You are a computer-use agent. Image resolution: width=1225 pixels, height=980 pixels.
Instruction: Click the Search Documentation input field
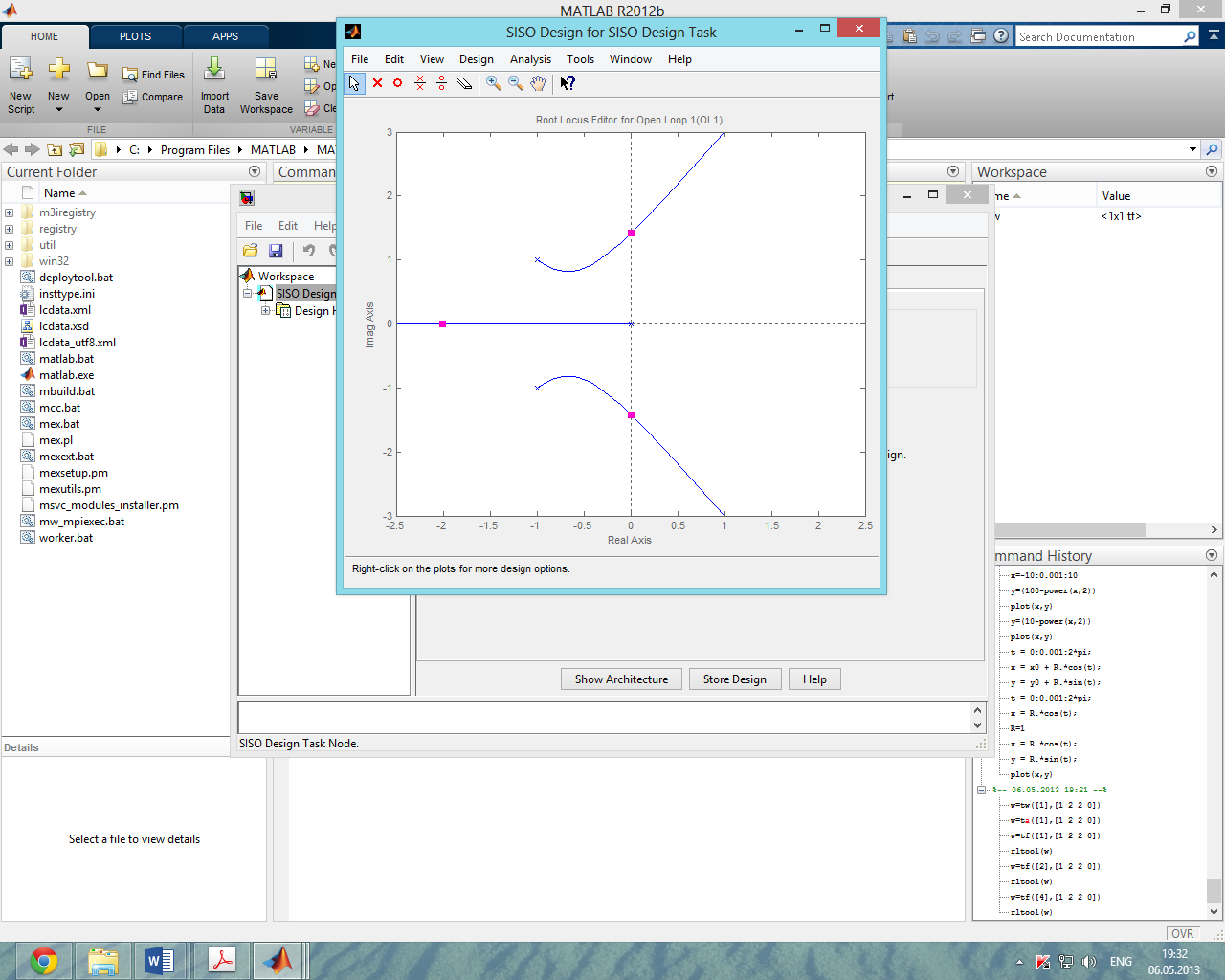[1099, 36]
